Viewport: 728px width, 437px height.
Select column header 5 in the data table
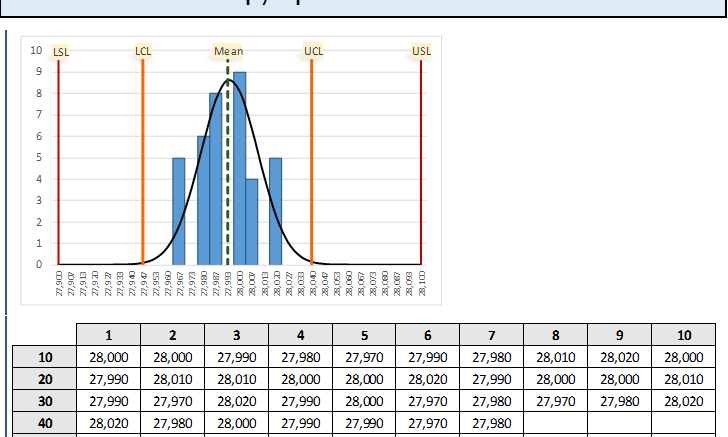364,335
